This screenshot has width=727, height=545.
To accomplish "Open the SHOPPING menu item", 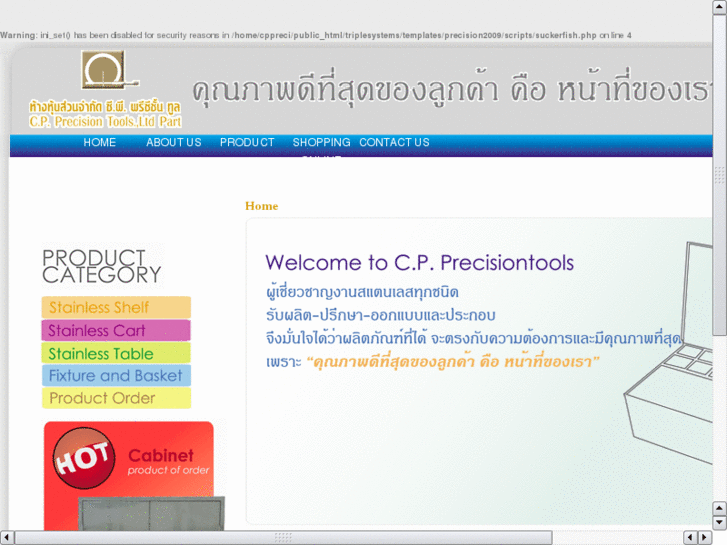I will click(321, 142).
